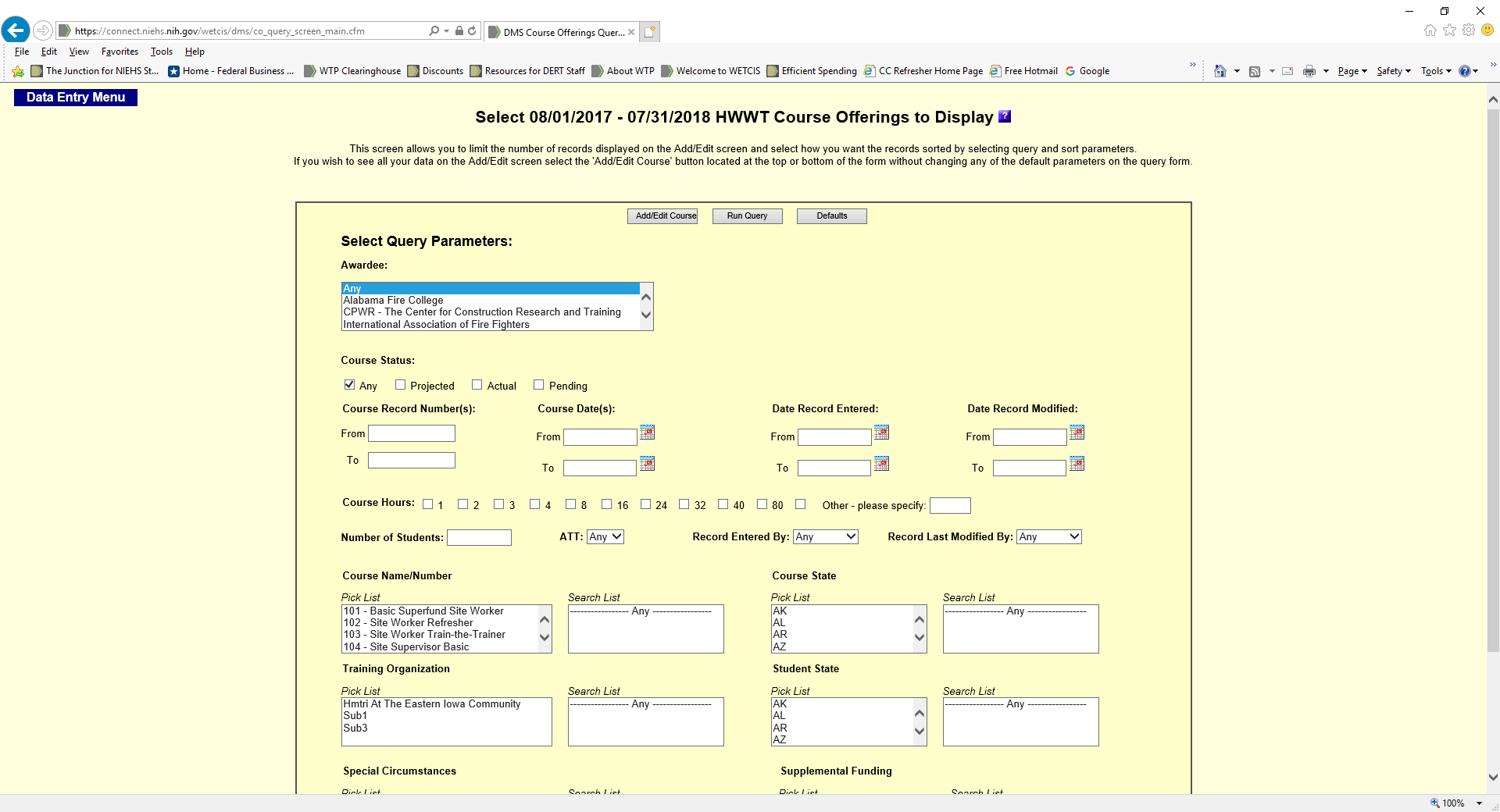1500x812 pixels.
Task: Open the Favorites menu
Action: (x=120, y=52)
